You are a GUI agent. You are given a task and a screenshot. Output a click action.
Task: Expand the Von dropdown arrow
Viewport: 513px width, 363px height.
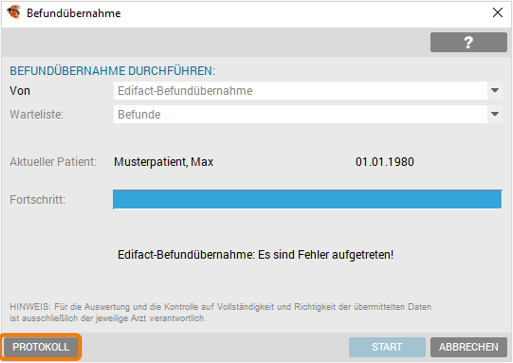495,90
